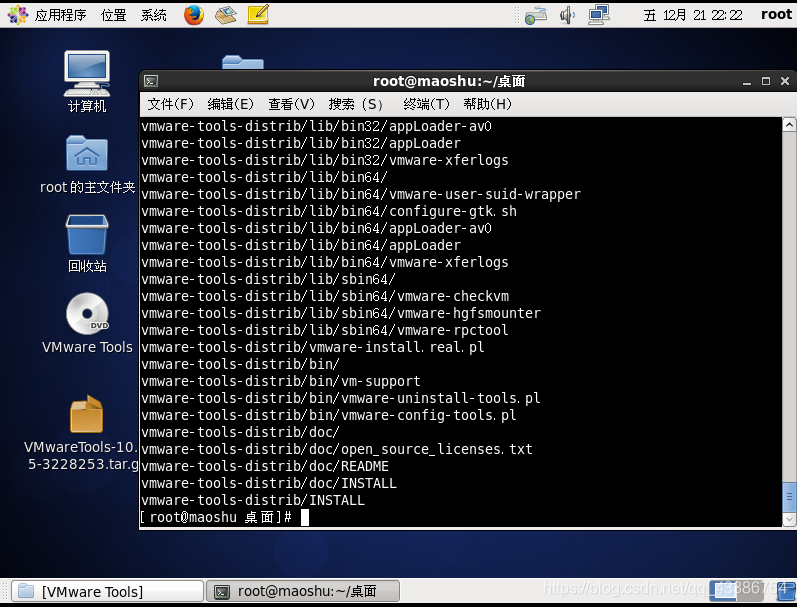Click the line vmware-tools-distrib/doc/INSTALL
797x607 pixels.
coord(269,483)
